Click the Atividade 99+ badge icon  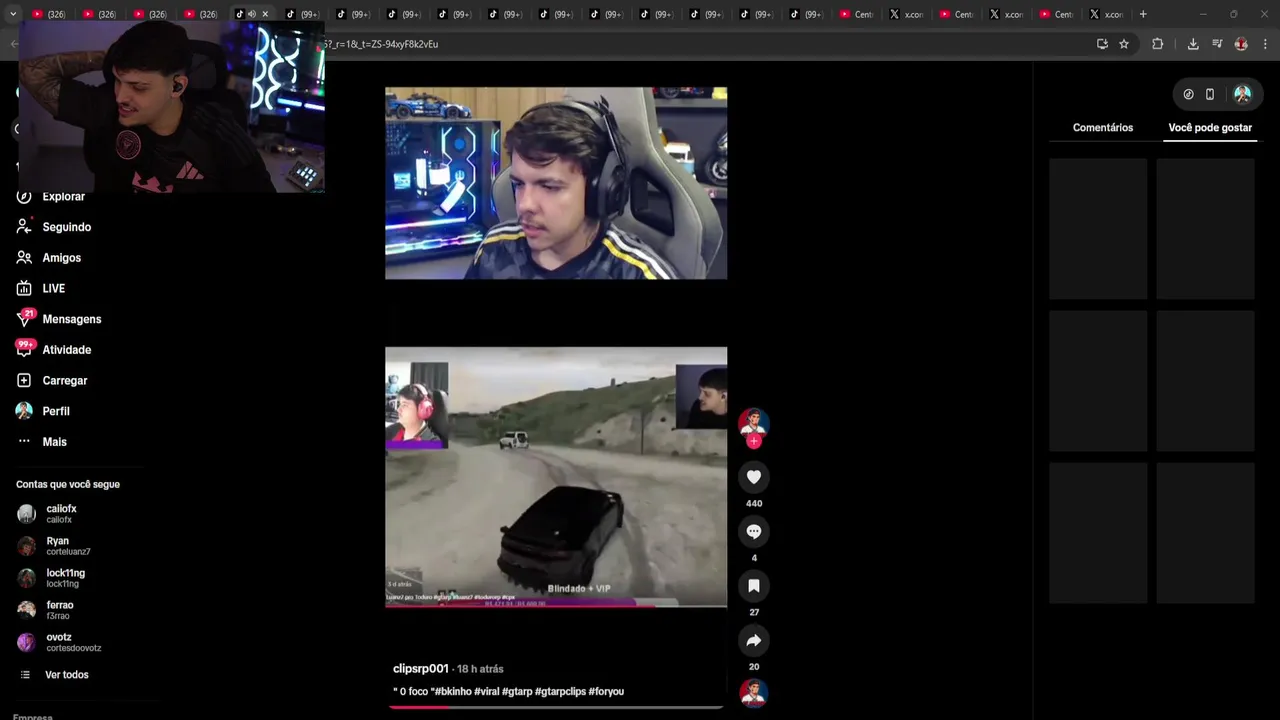coord(25,348)
